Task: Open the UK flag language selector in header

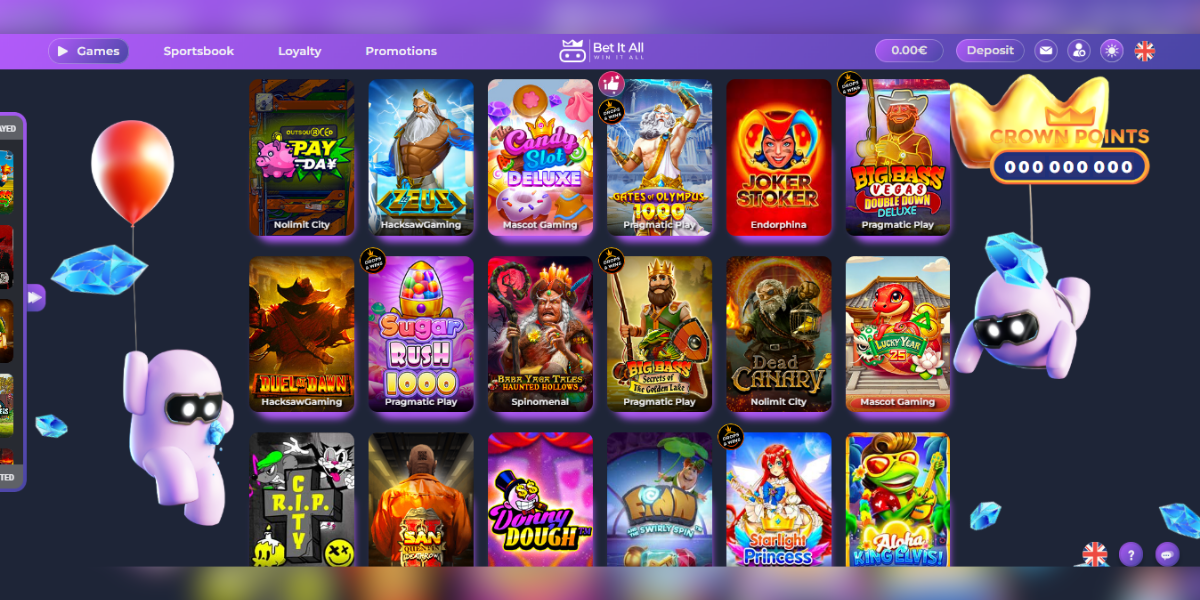Action: [x=1144, y=51]
